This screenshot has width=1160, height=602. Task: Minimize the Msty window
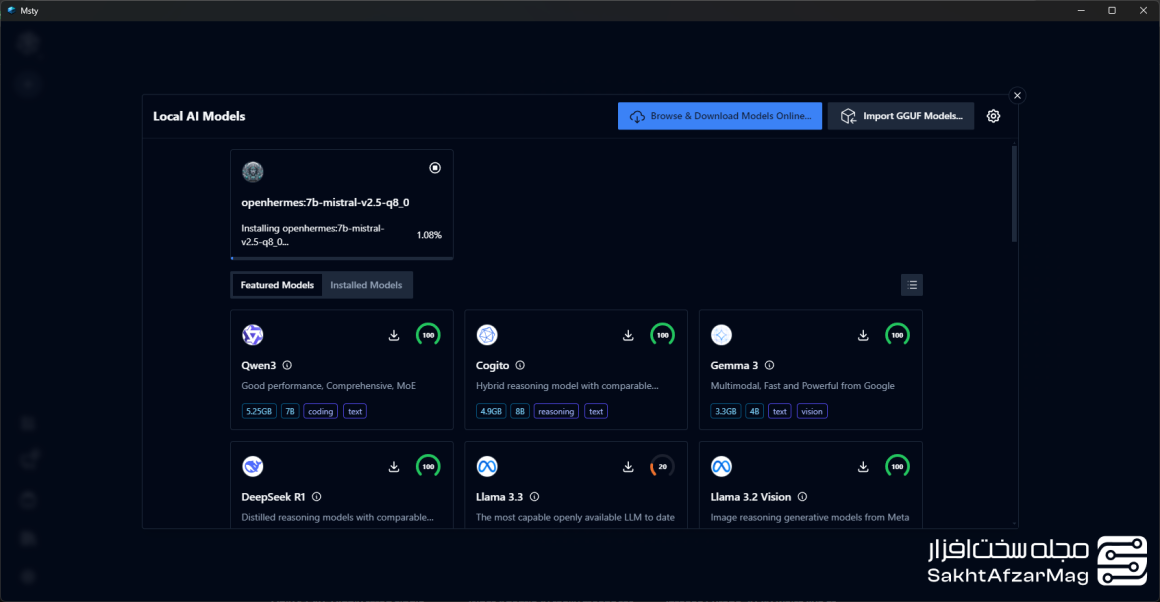point(1081,10)
